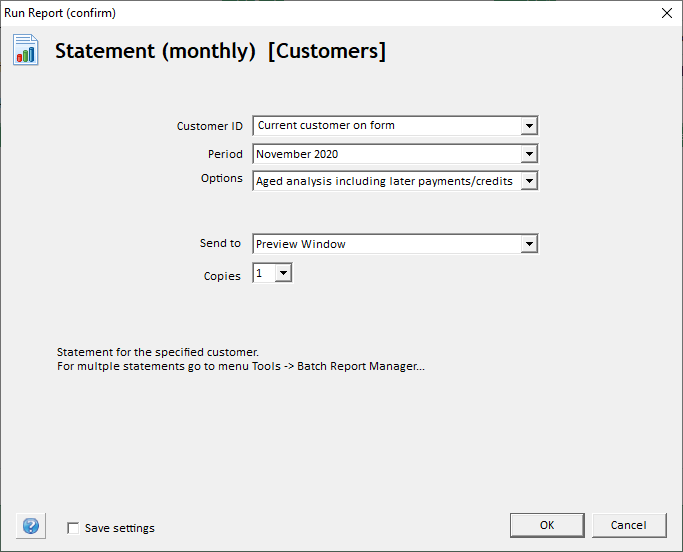The image size is (683, 552).
Task: Click the 'Run Report (confirm)' title bar
Action: [60, 13]
